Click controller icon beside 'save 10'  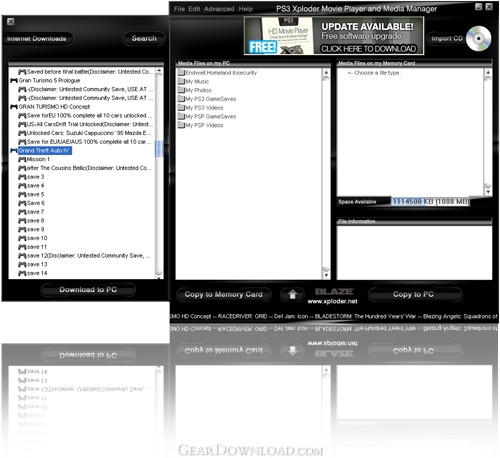coord(22,238)
